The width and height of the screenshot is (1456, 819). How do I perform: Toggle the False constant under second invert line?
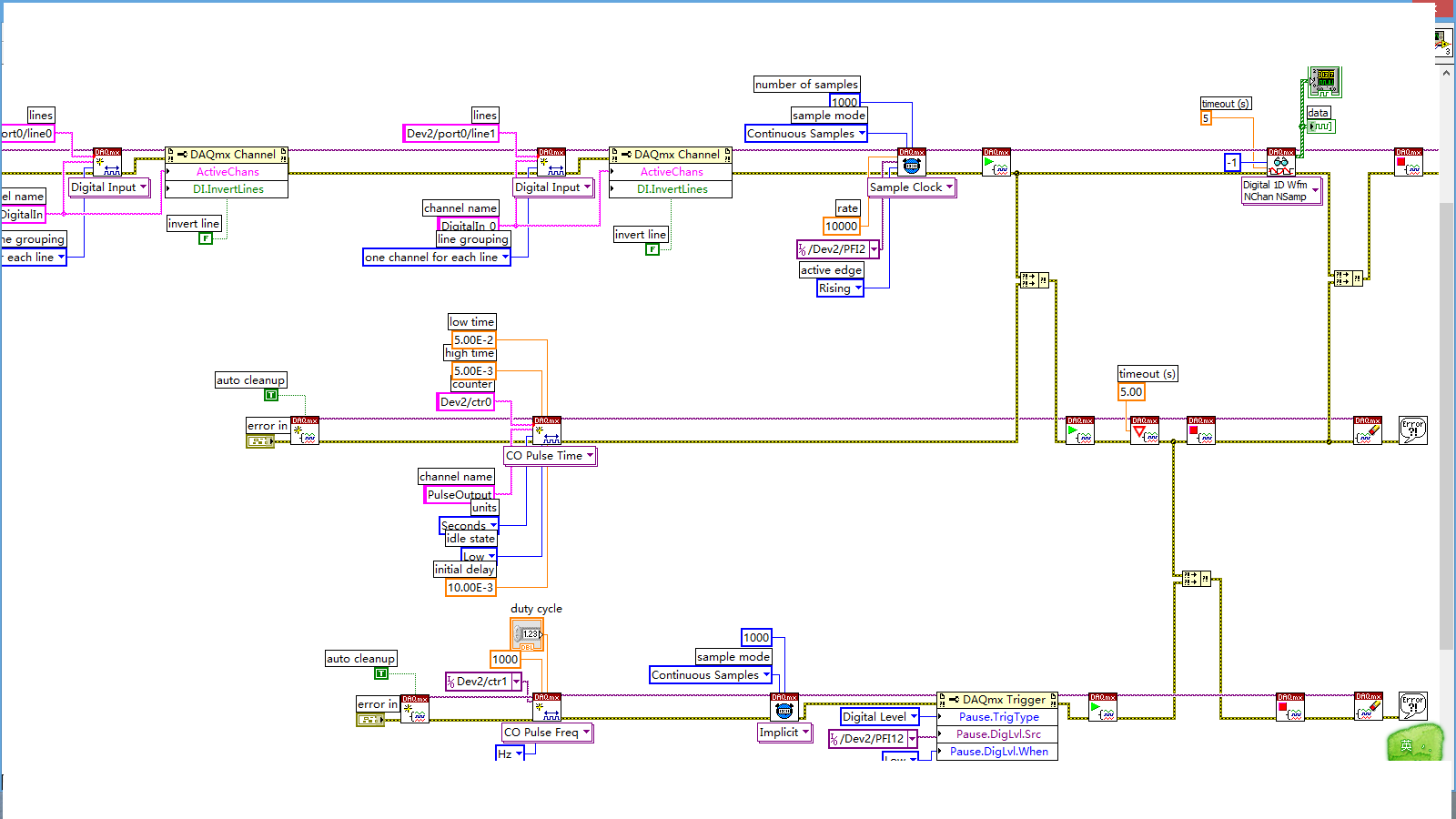pyautogui.click(x=652, y=249)
